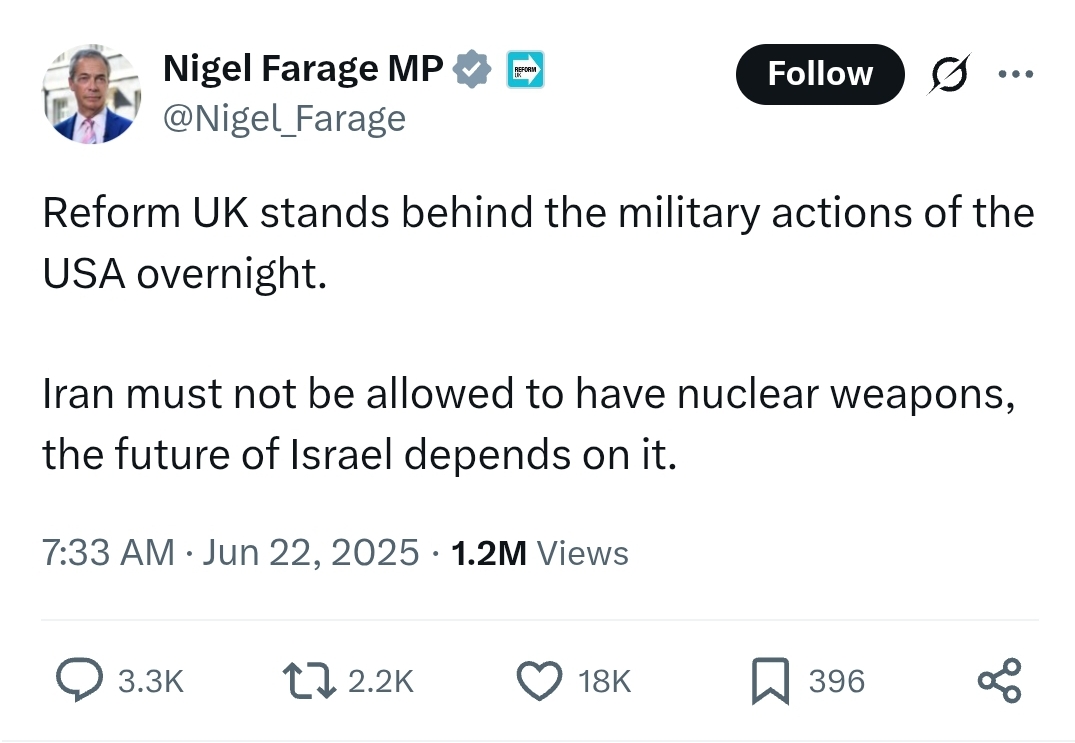The height and width of the screenshot is (743, 1075).
Task: Click the 18K likes count
Action: pos(604,681)
